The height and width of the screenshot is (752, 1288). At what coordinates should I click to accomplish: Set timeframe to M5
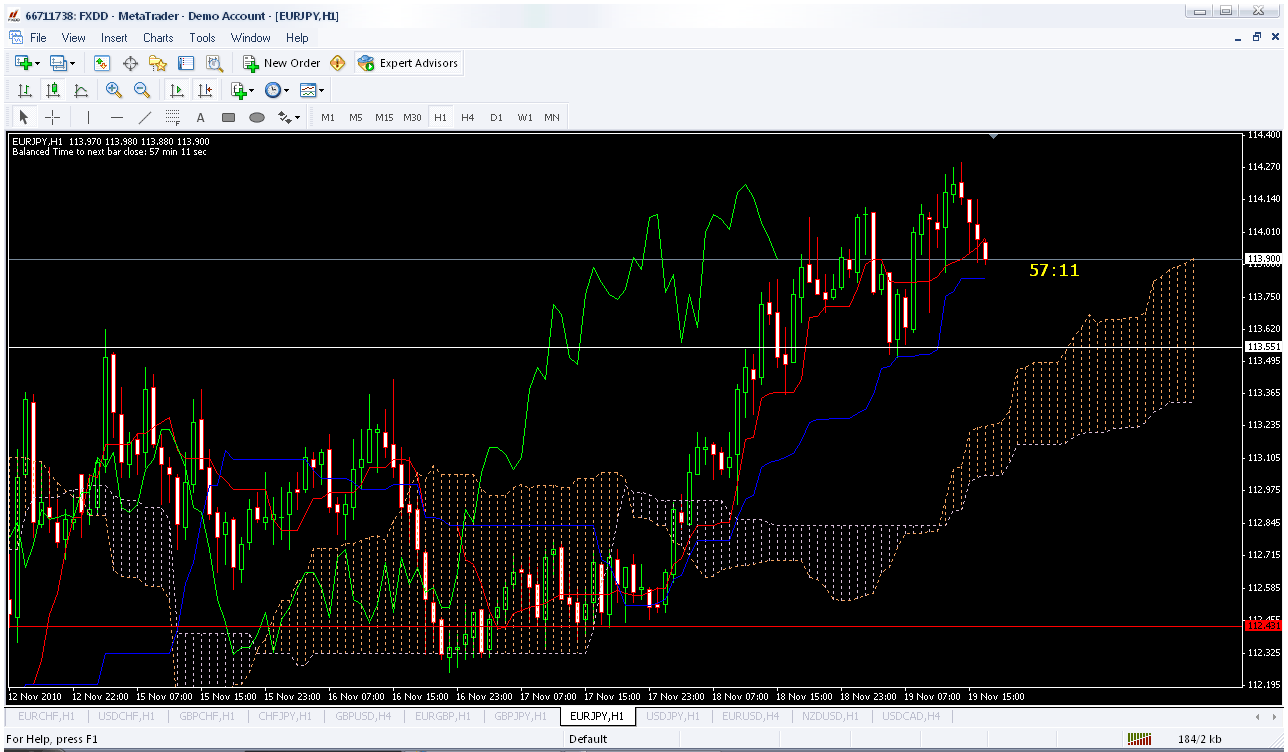[x=356, y=117]
